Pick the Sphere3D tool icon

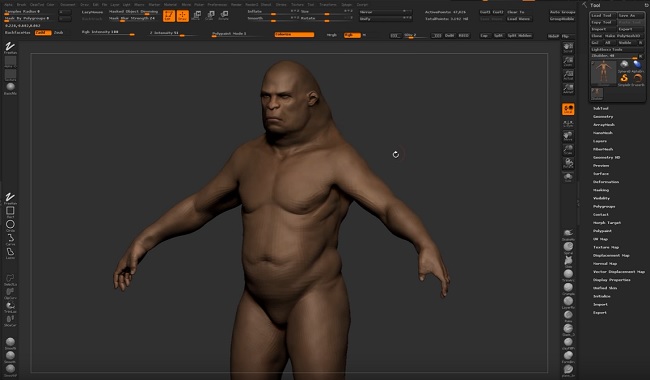[x=624, y=65]
